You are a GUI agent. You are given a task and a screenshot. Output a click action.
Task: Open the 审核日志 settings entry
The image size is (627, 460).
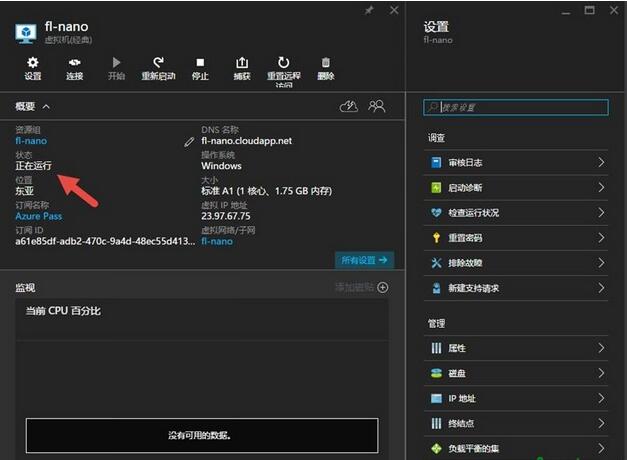click(x=516, y=162)
